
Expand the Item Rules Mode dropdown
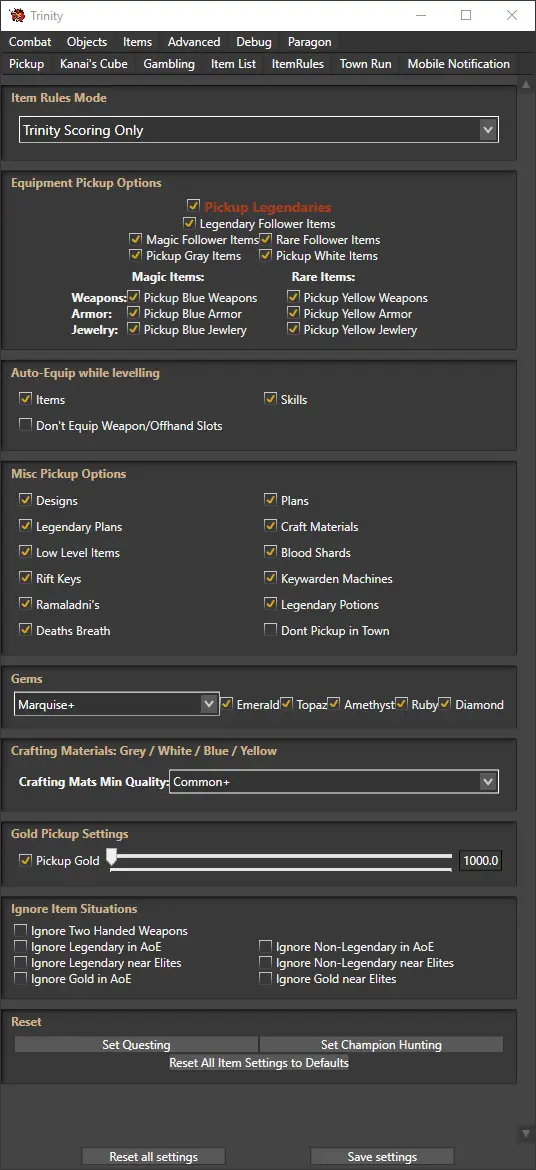(258, 130)
